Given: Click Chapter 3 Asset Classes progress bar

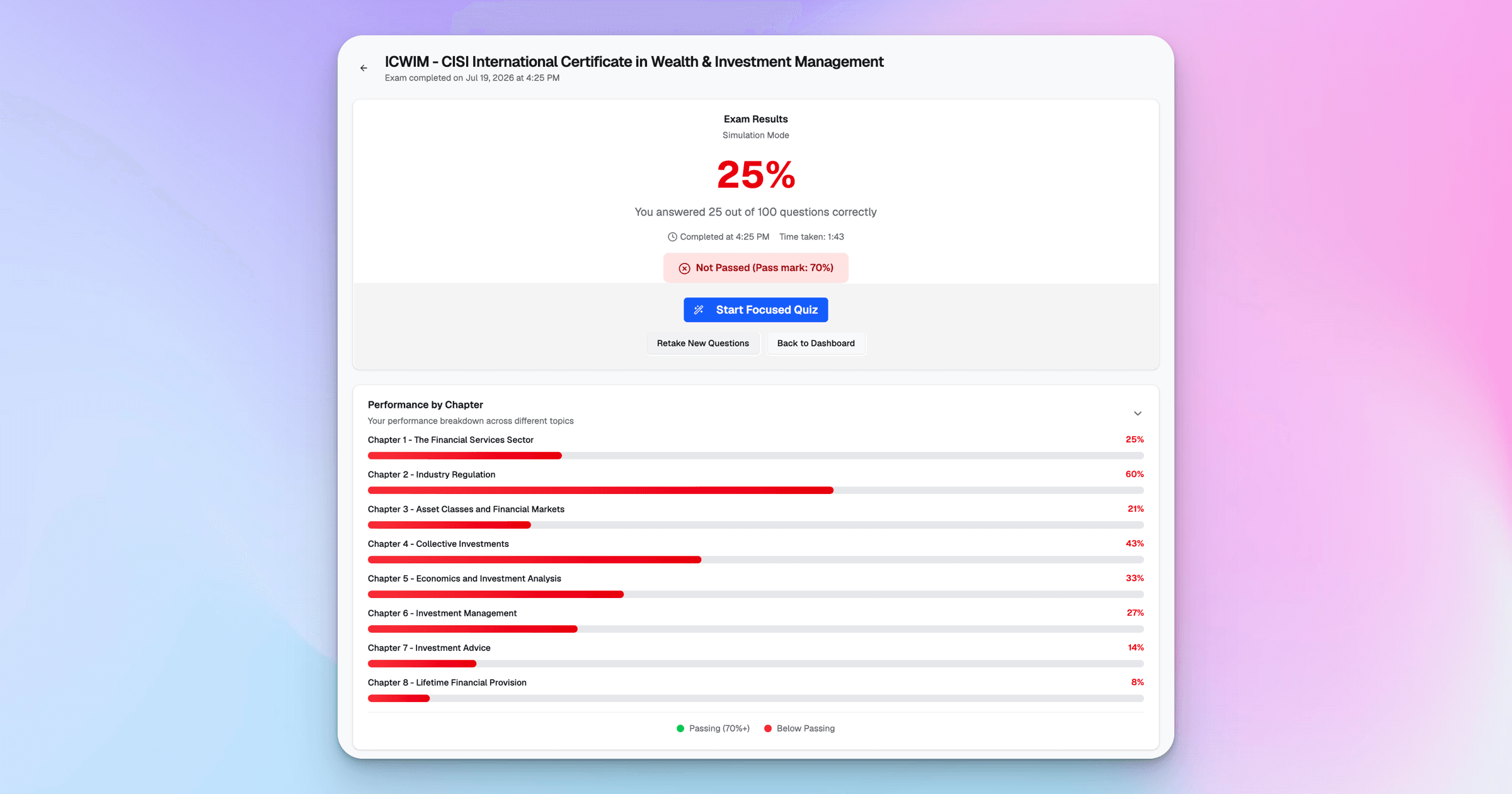Looking at the screenshot, I should click(755, 525).
